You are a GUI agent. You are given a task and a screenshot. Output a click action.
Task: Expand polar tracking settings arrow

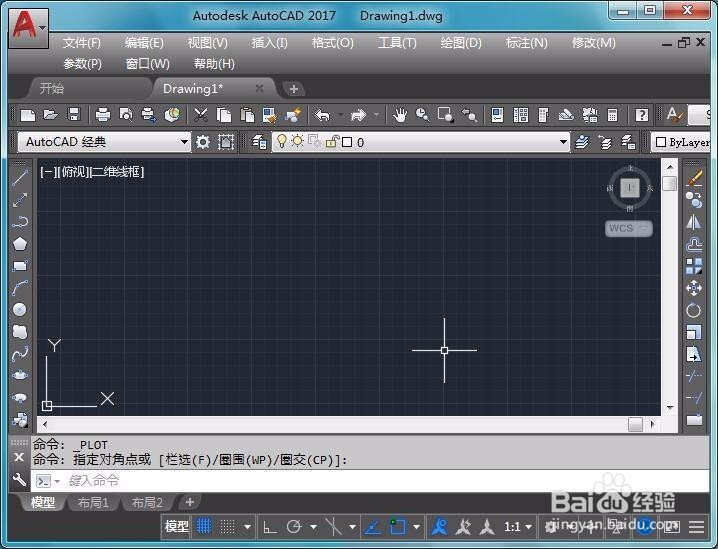(313, 527)
